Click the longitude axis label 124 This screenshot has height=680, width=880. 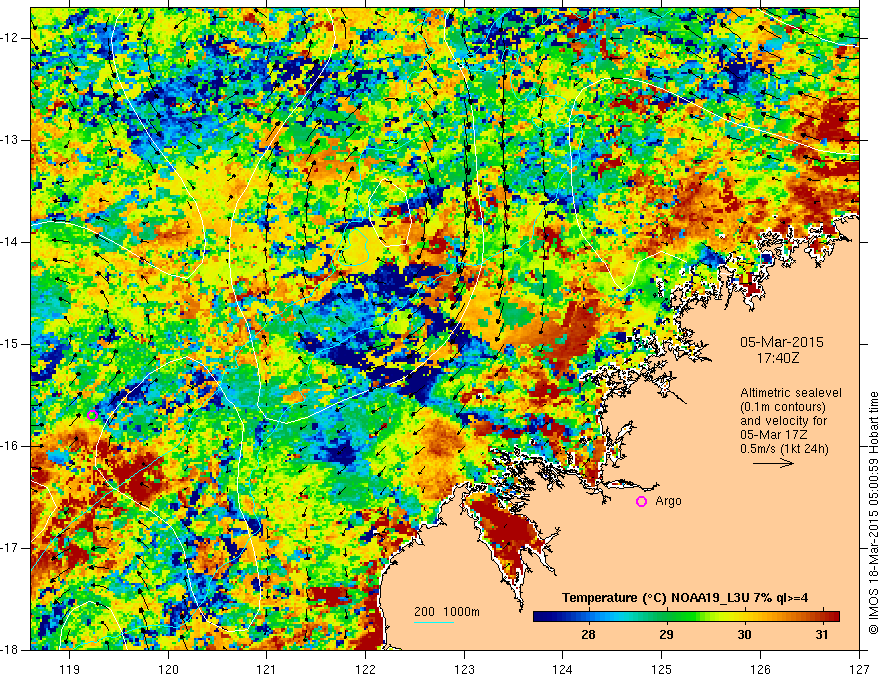click(x=563, y=669)
